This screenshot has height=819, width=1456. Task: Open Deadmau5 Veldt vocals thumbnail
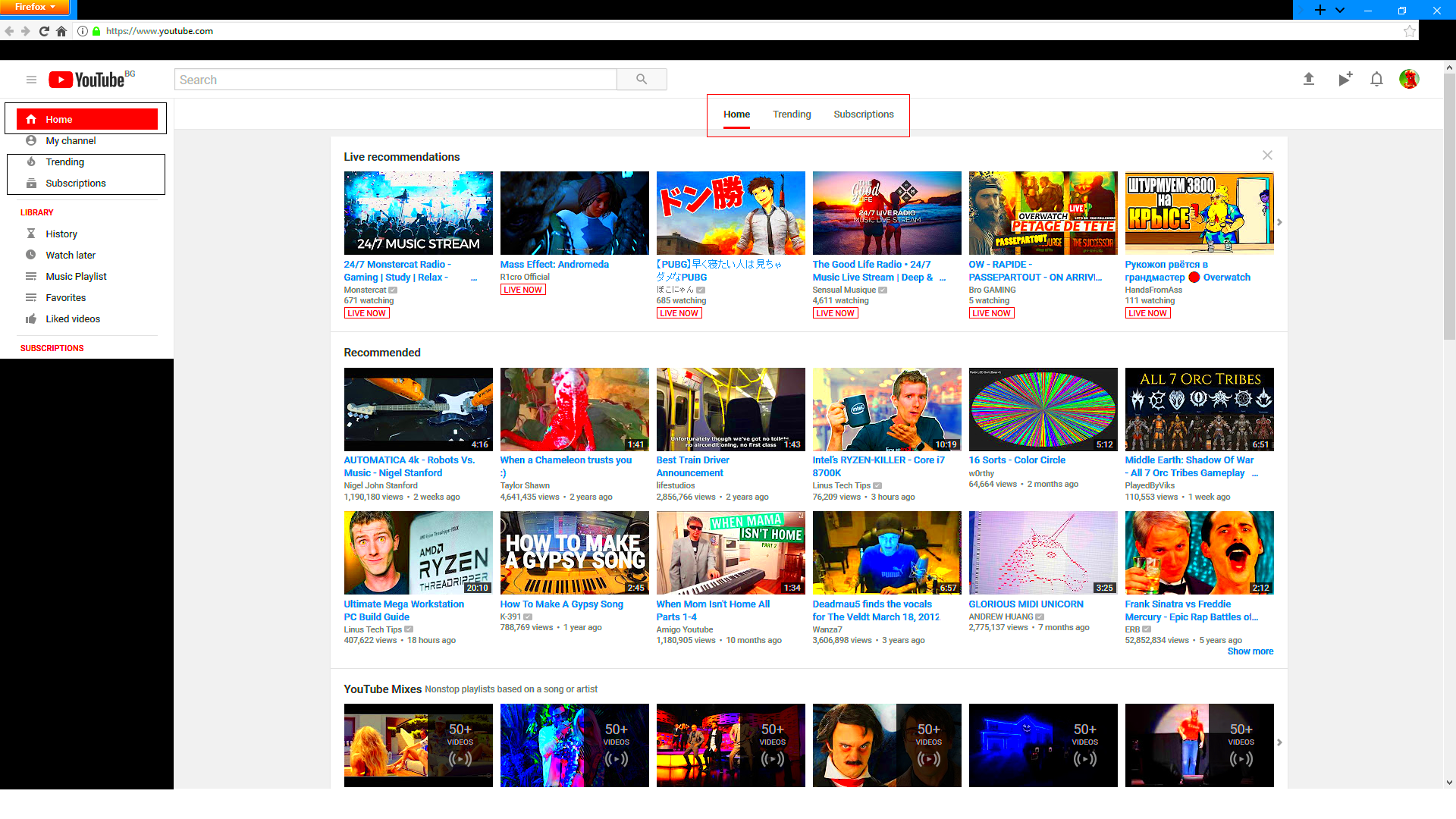point(886,553)
